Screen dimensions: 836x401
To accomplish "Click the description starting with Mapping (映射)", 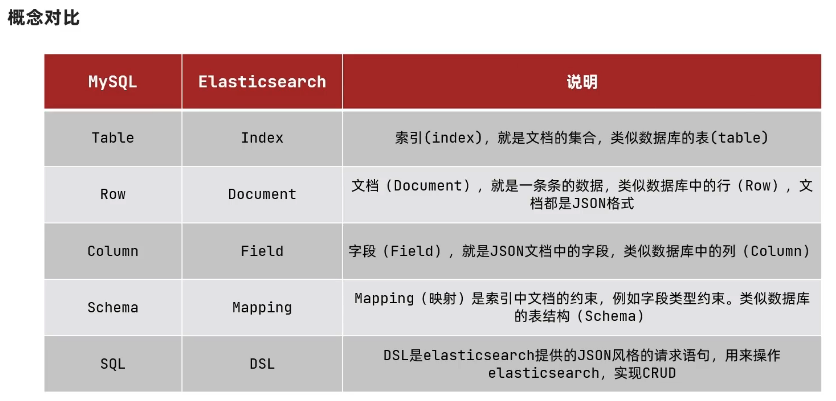I will tap(582, 307).
